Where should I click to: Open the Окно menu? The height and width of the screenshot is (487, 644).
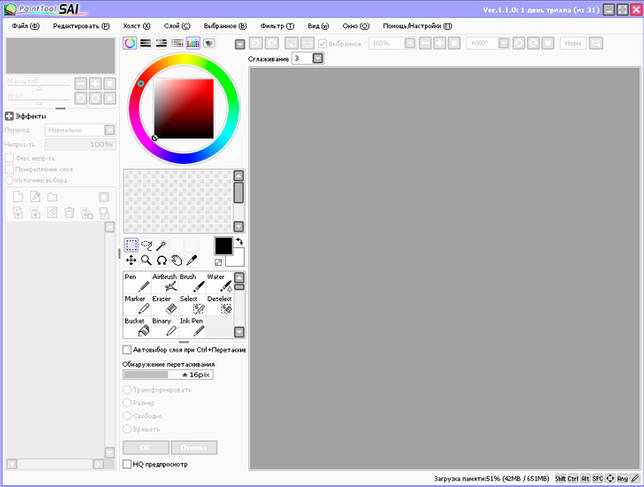356,26
